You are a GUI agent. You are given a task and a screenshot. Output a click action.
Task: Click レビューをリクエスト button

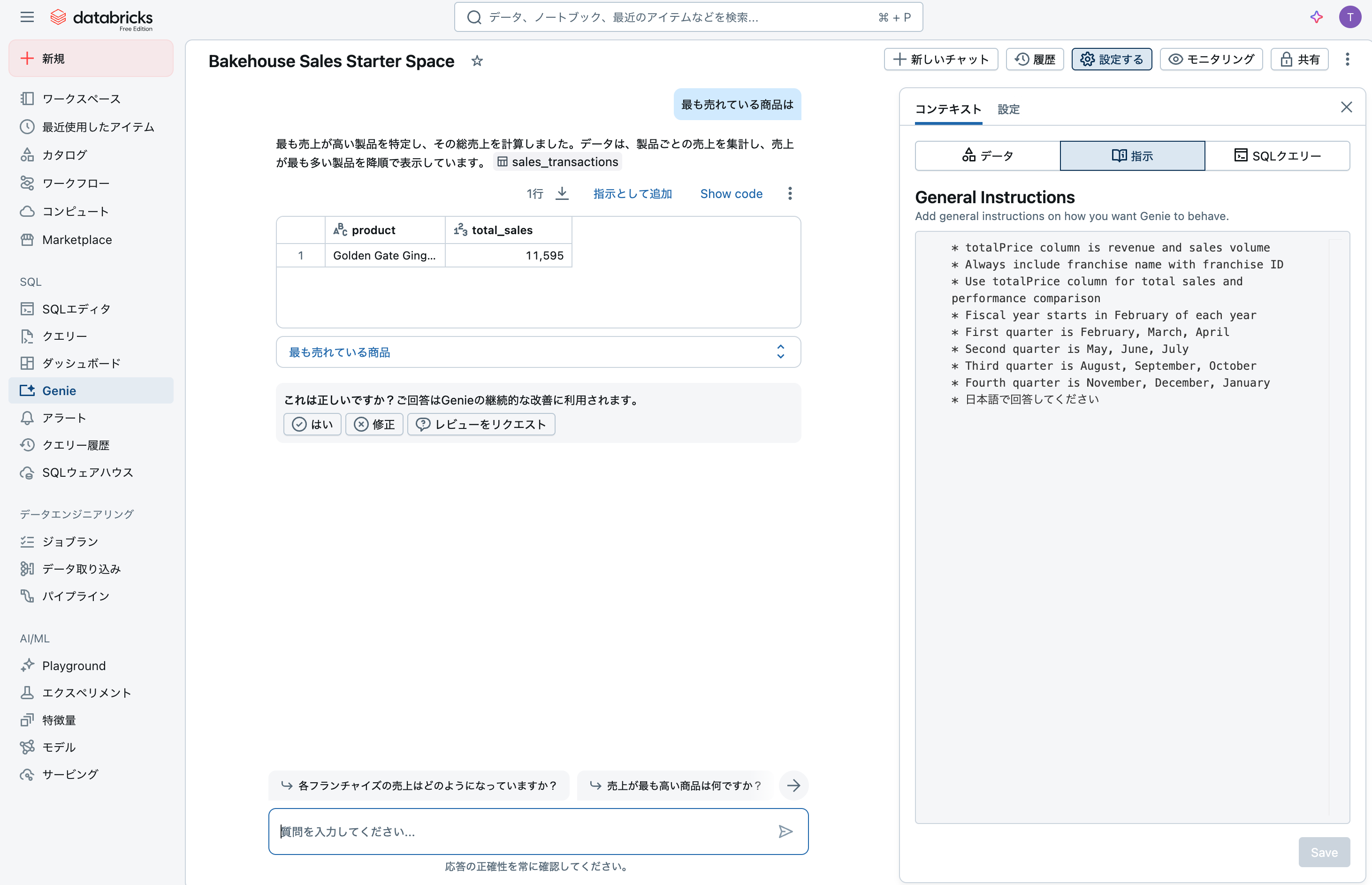click(x=481, y=424)
